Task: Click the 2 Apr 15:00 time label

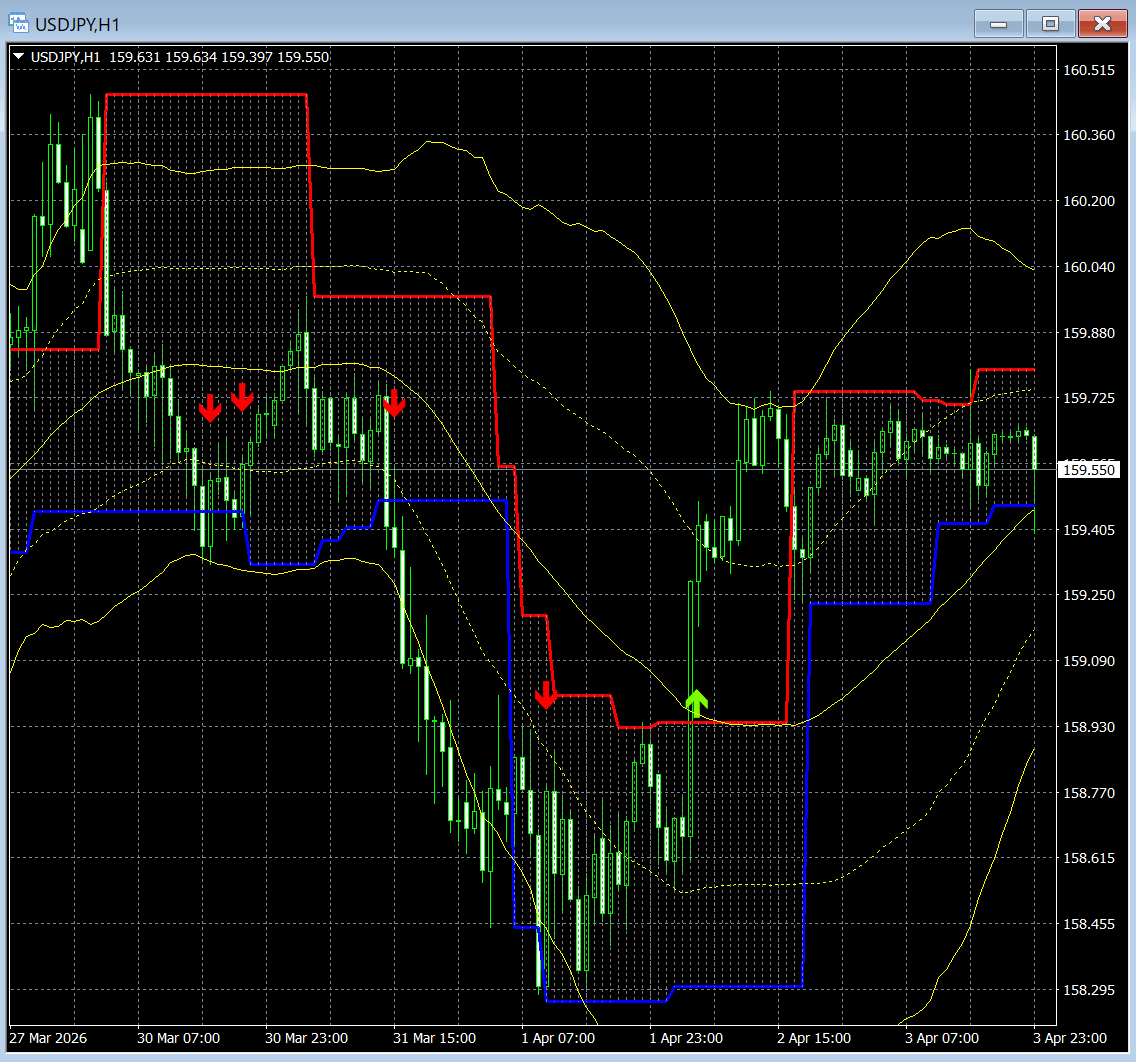Action: click(x=814, y=1038)
